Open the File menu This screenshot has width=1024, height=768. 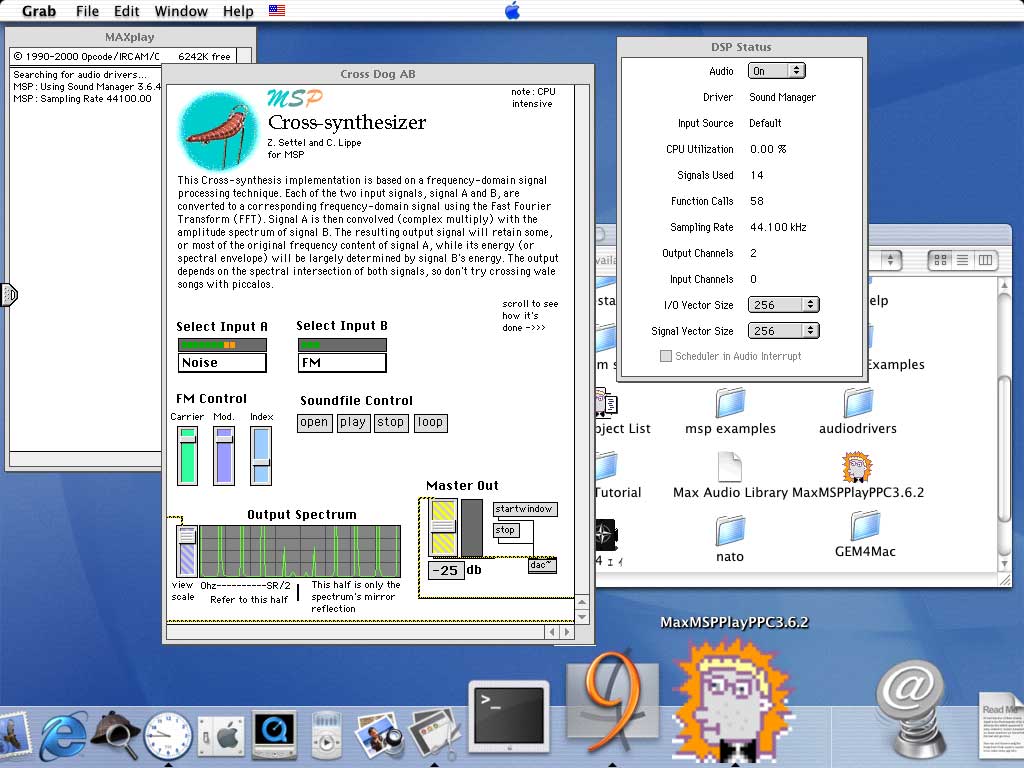point(87,11)
